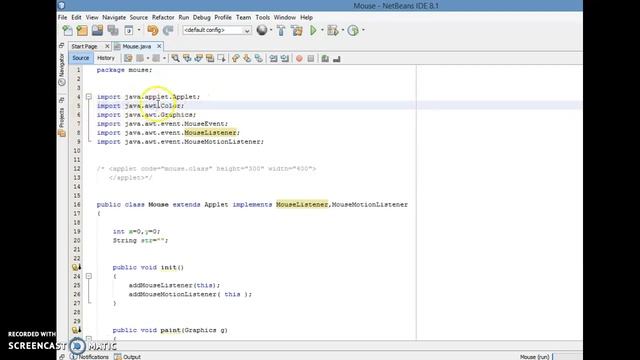
Task: Open the Team menu
Action: tap(243, 18)
